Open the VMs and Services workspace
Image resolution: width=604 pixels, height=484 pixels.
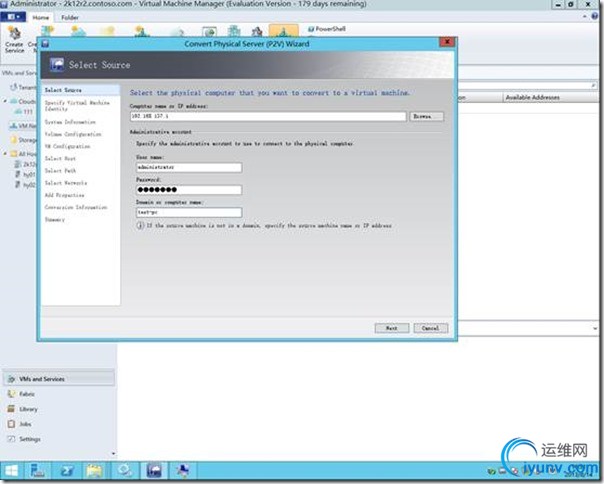[x=59, y=379]
